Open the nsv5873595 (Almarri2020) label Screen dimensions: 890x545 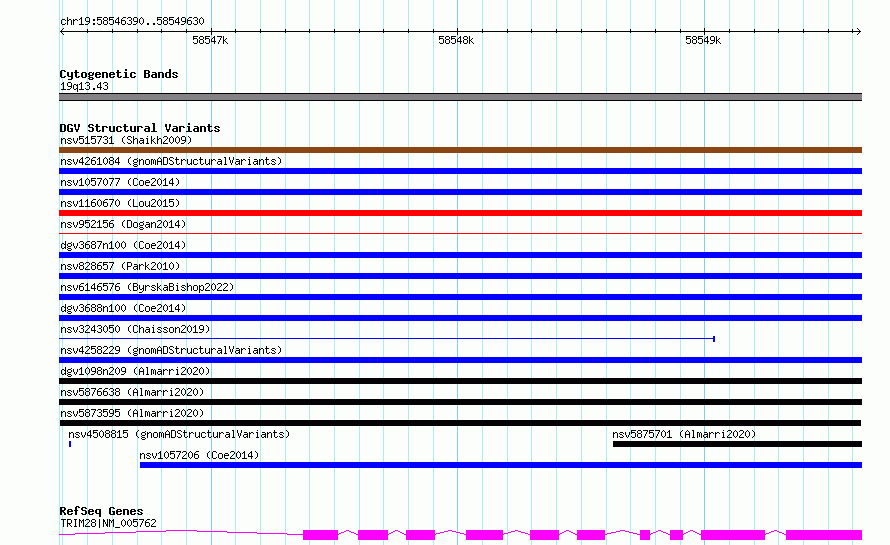click(x=132, y=413)
